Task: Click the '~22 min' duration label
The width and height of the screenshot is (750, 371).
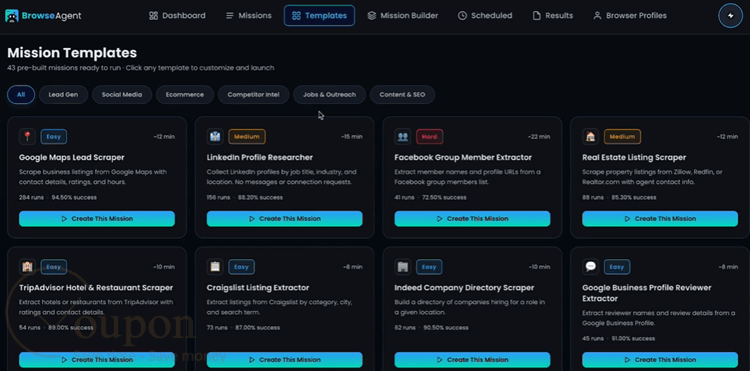Action: click(x=539, y=137)
